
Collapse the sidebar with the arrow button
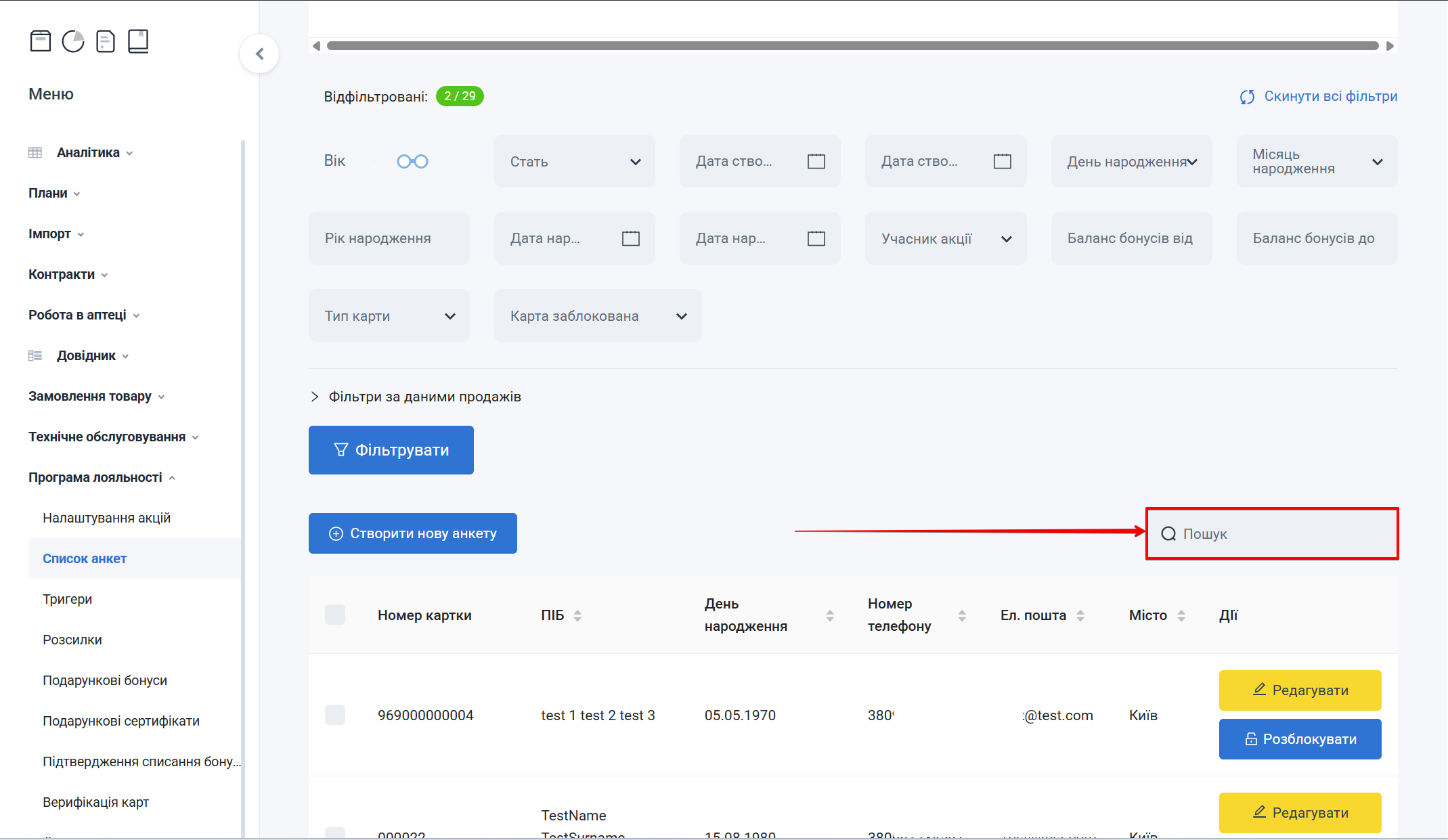pyautogui.click(x=259, y=53)
